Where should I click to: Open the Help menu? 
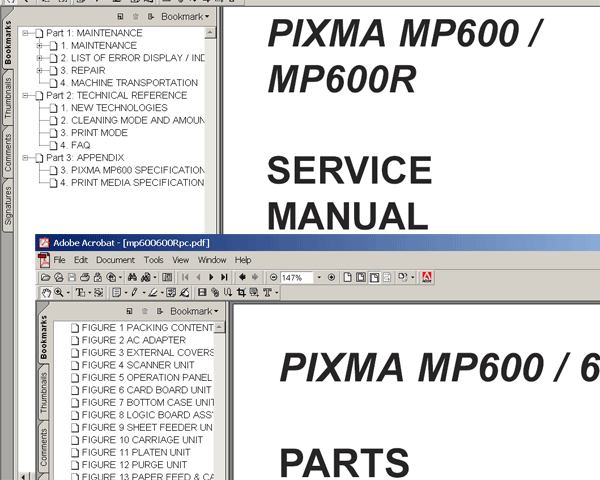pyautogui.click(x=243, y=260)
